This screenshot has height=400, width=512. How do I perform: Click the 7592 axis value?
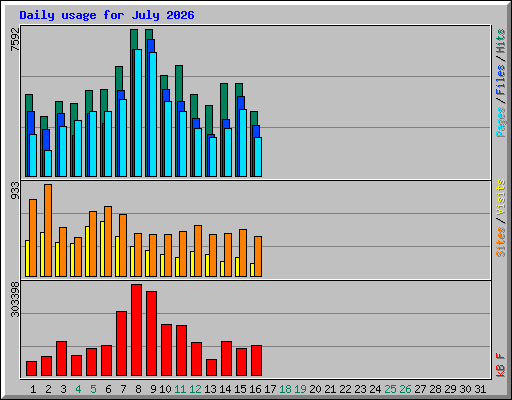point(15,40)
